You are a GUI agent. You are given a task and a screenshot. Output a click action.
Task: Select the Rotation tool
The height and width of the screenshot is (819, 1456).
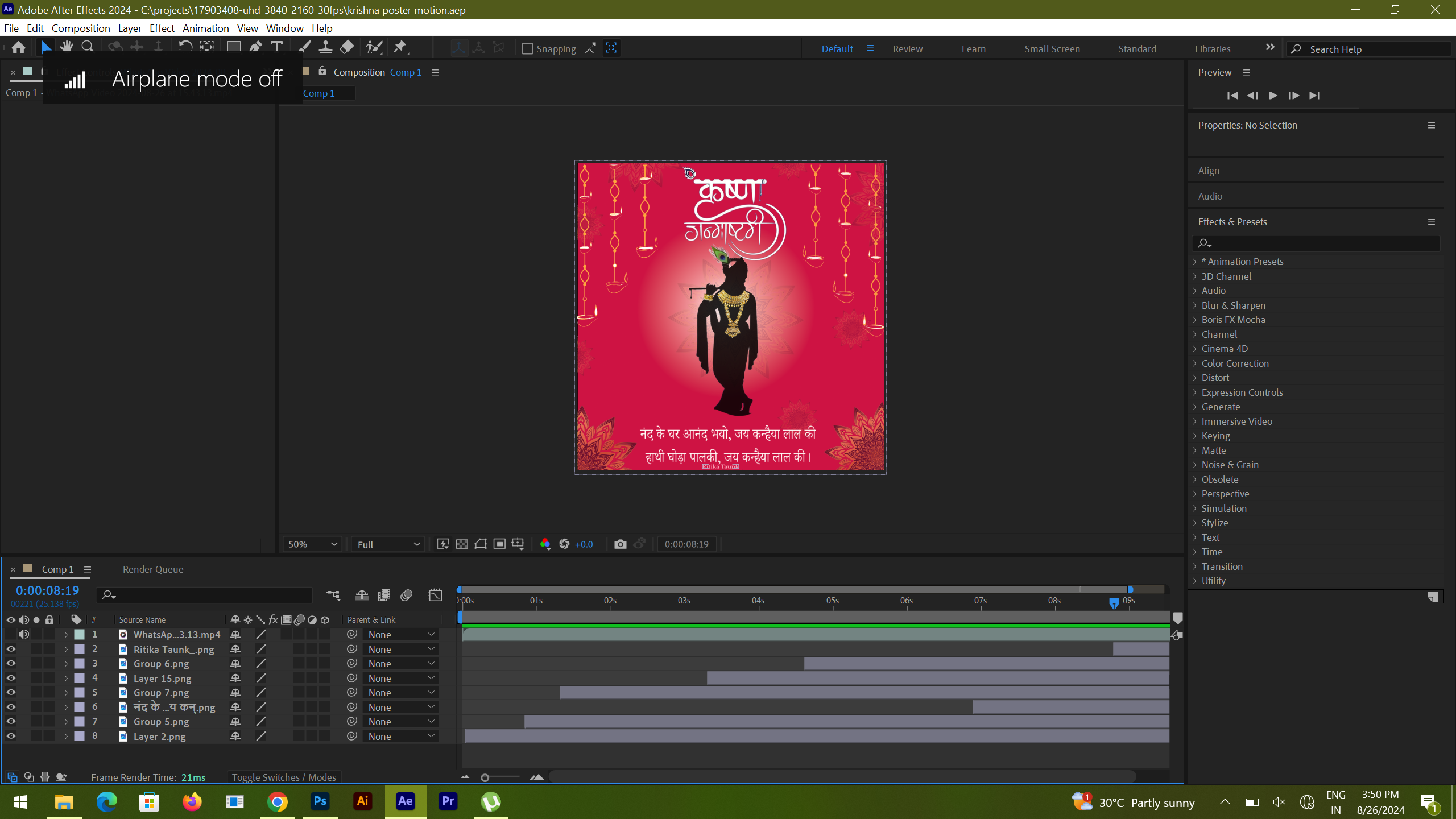[185, 47]
